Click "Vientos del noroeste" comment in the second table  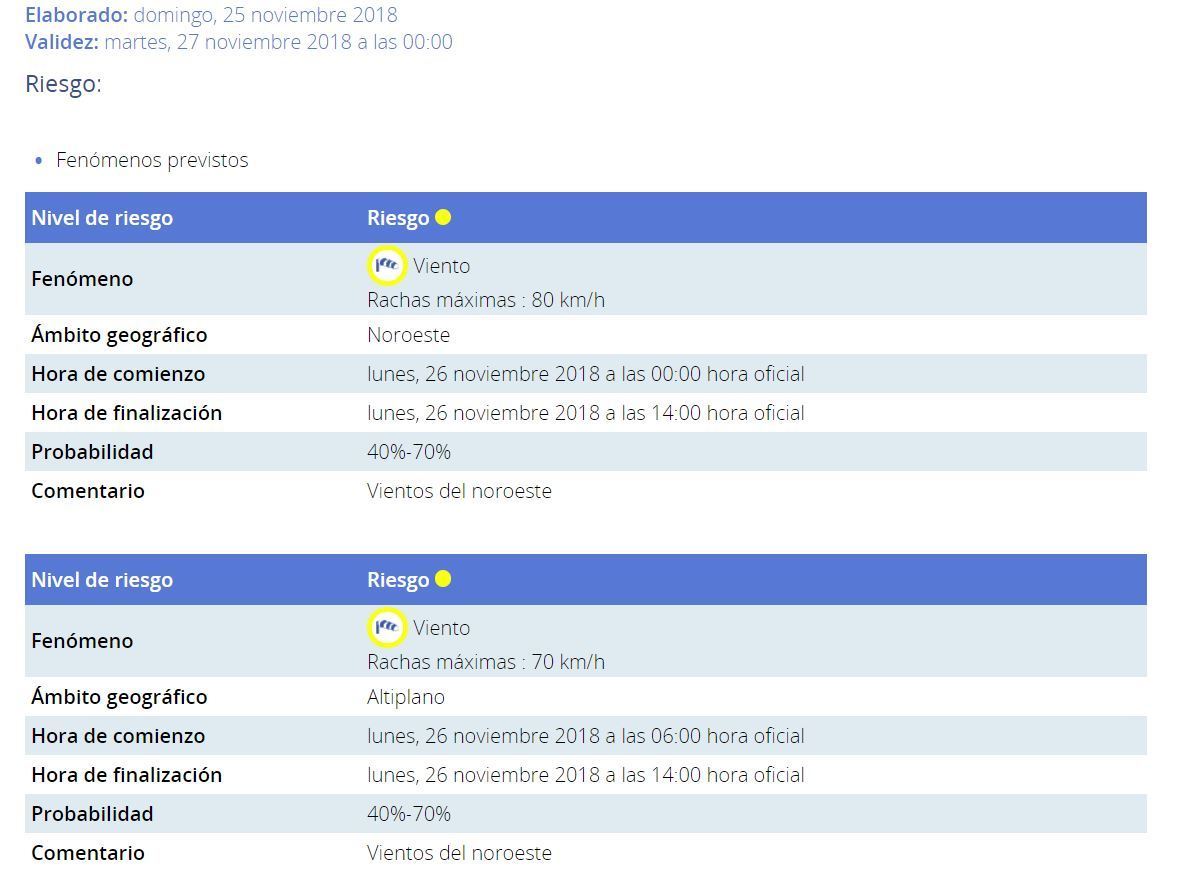[459, 853]
